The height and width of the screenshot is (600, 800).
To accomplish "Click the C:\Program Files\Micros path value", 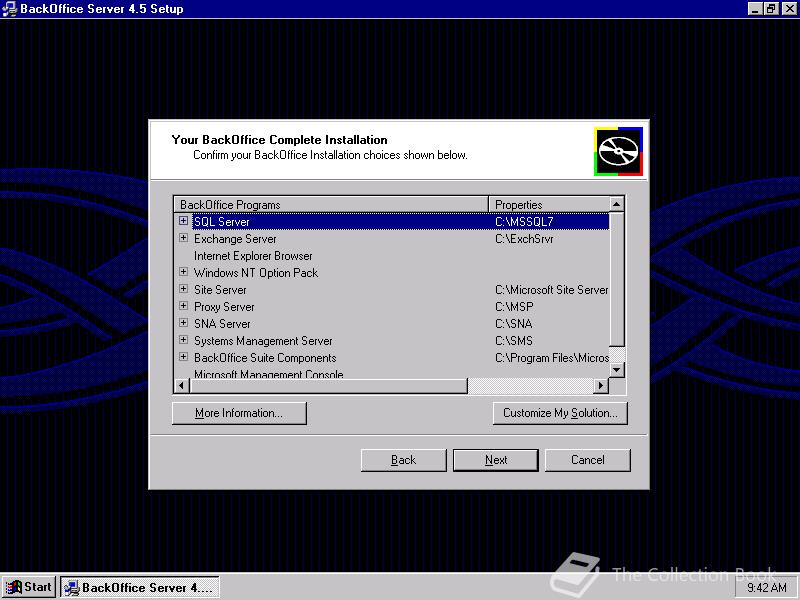I will pos(552,358).
